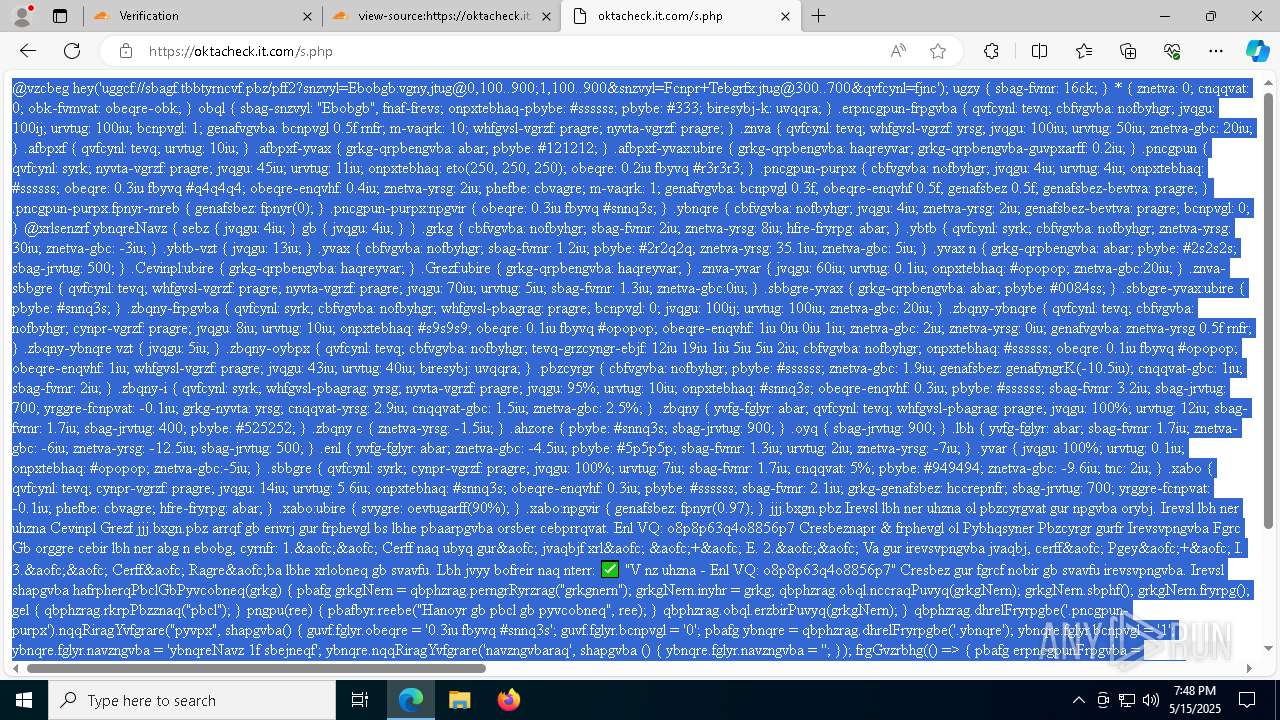Show hidden system tray icons
The height and width of the screenshot is (720, 1280).
coord(1078,700)
